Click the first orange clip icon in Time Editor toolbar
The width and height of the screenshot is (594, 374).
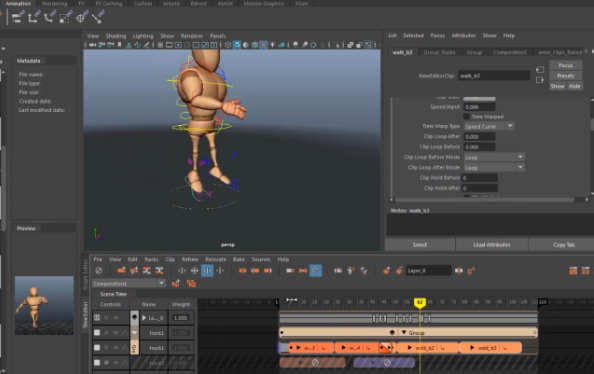tap(121, 271)
